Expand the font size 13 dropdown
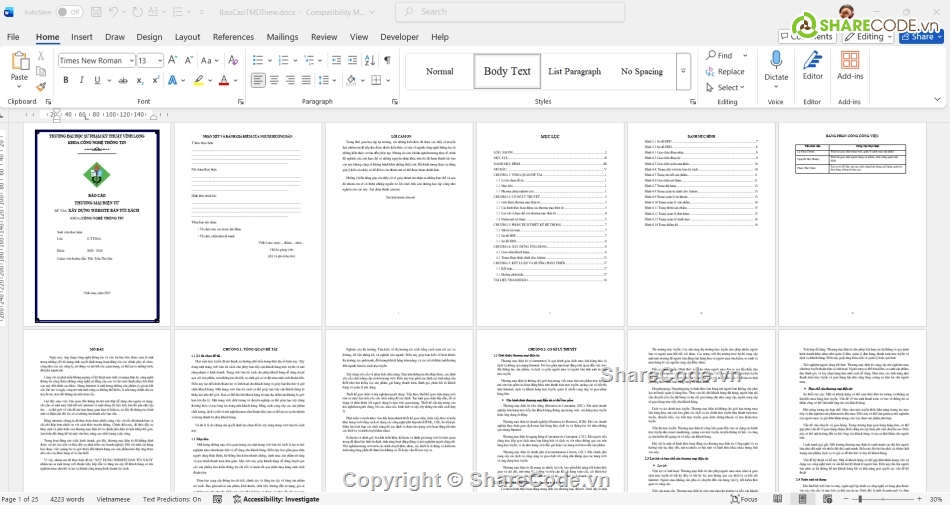Image resolution: width=950 pixels, height=505 pixels. [158, 60]
